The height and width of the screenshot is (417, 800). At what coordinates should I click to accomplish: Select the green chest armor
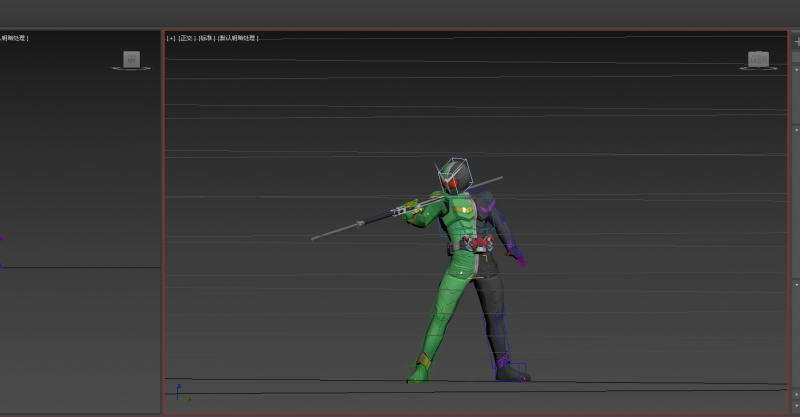460,215
